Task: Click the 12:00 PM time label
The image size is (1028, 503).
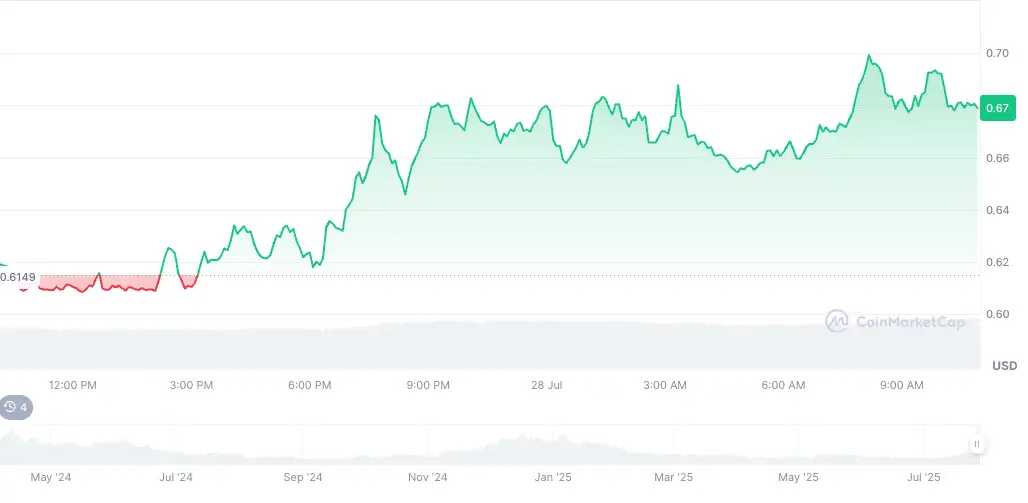Action: (x=73, y=385)
